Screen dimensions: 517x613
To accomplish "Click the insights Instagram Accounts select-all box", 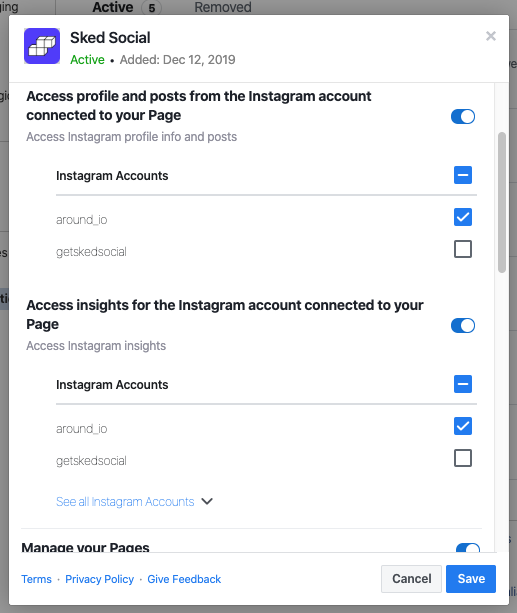I will 463,384.
